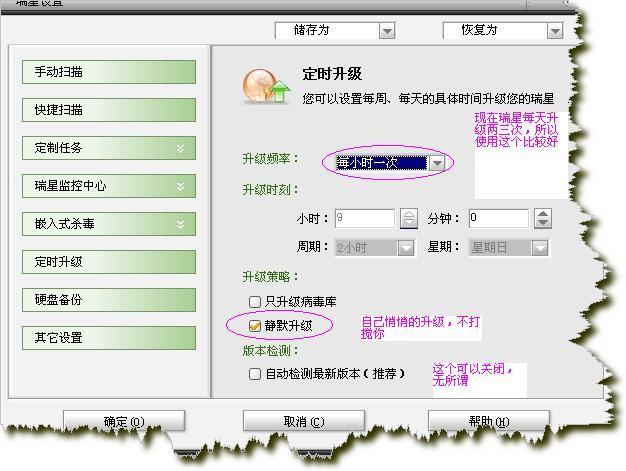This screenshot has height=471, width=626.
Task: Expand the 瑞星监控中心 sidebar group
Action: (109, 186)
